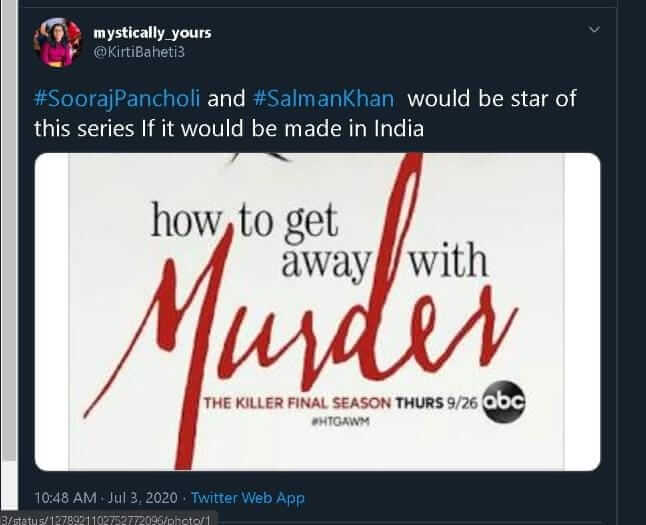This screenshot has width=646, height=525.
Task: Click the @KirtiBaheti3 handle
Action: tap(139, 52)
